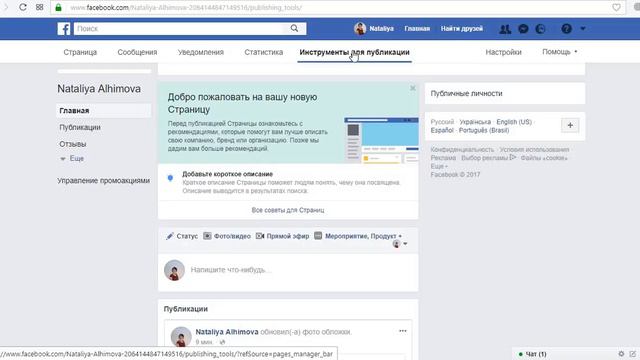
Task: Start live broadcast 'Прямой эфир'
Action: pos(282,236)
